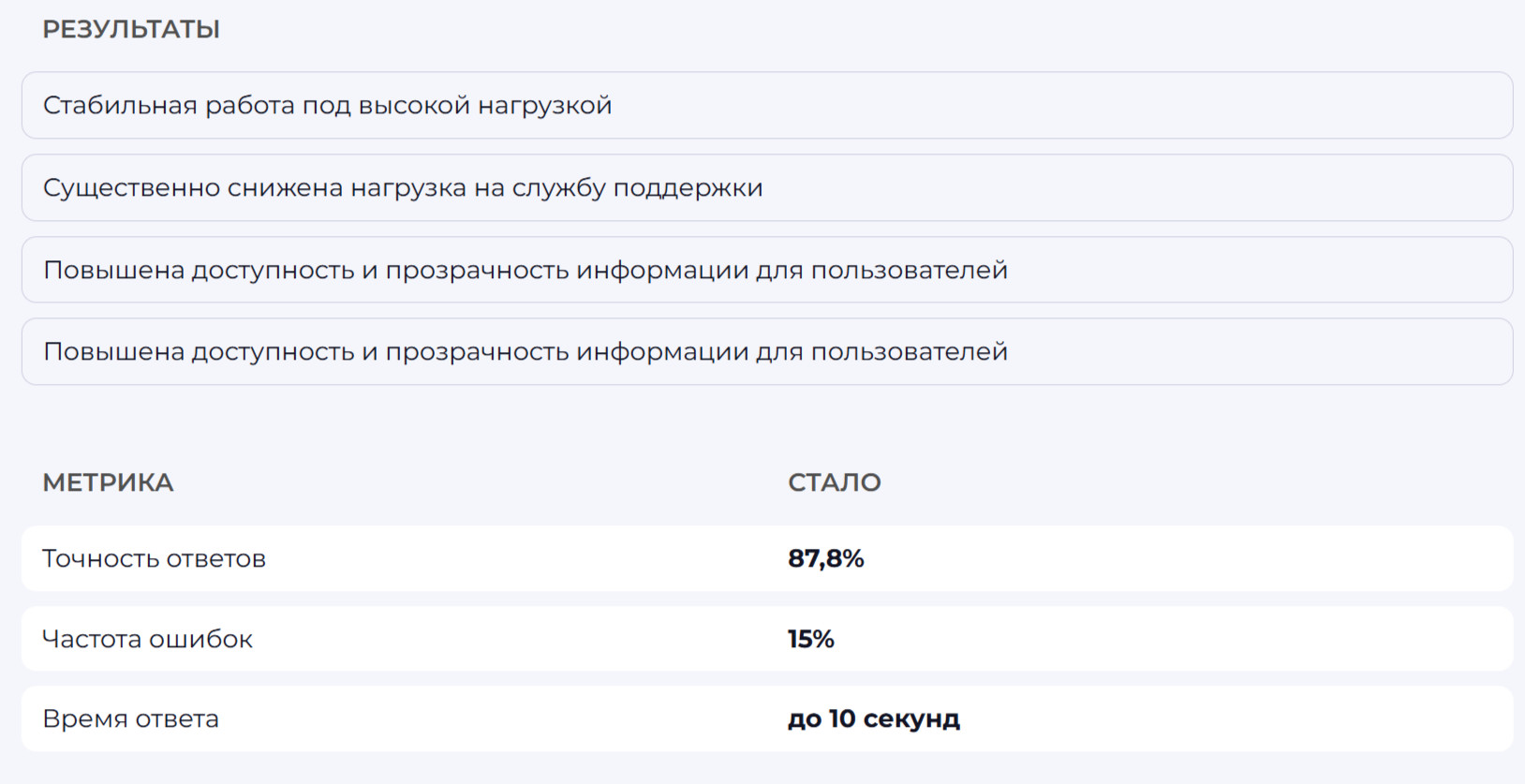This screenshot has width=1525, height=784.
Task: Select the lower 'Повышена доступность и прозрачность' card
Action: (766, 352)
